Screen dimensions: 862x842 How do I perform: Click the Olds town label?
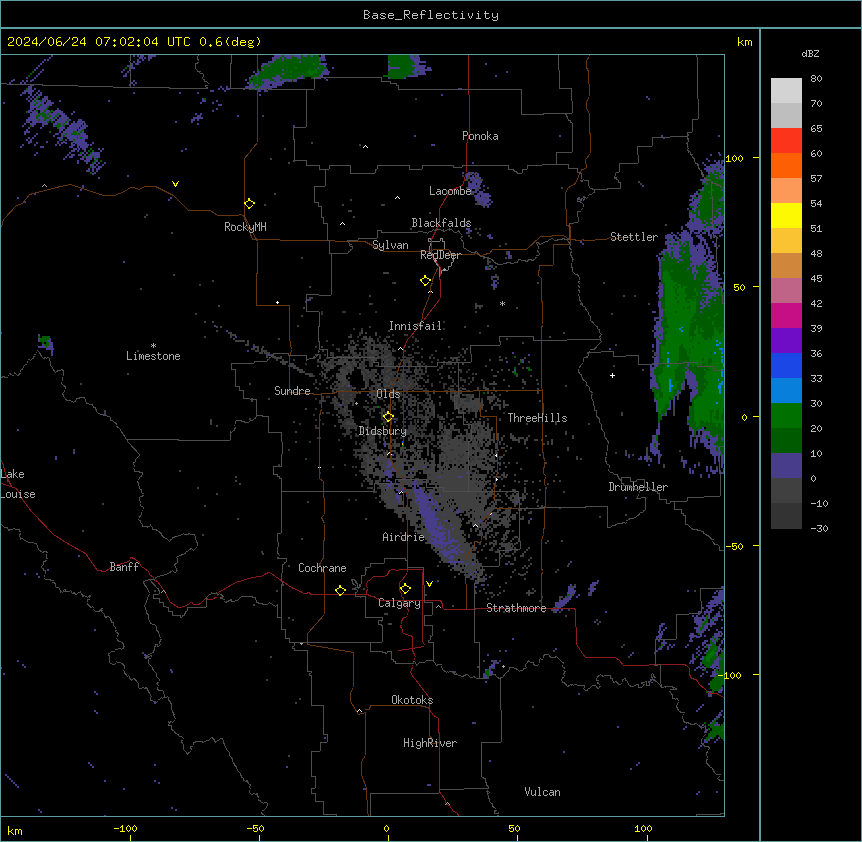point(388,394)
